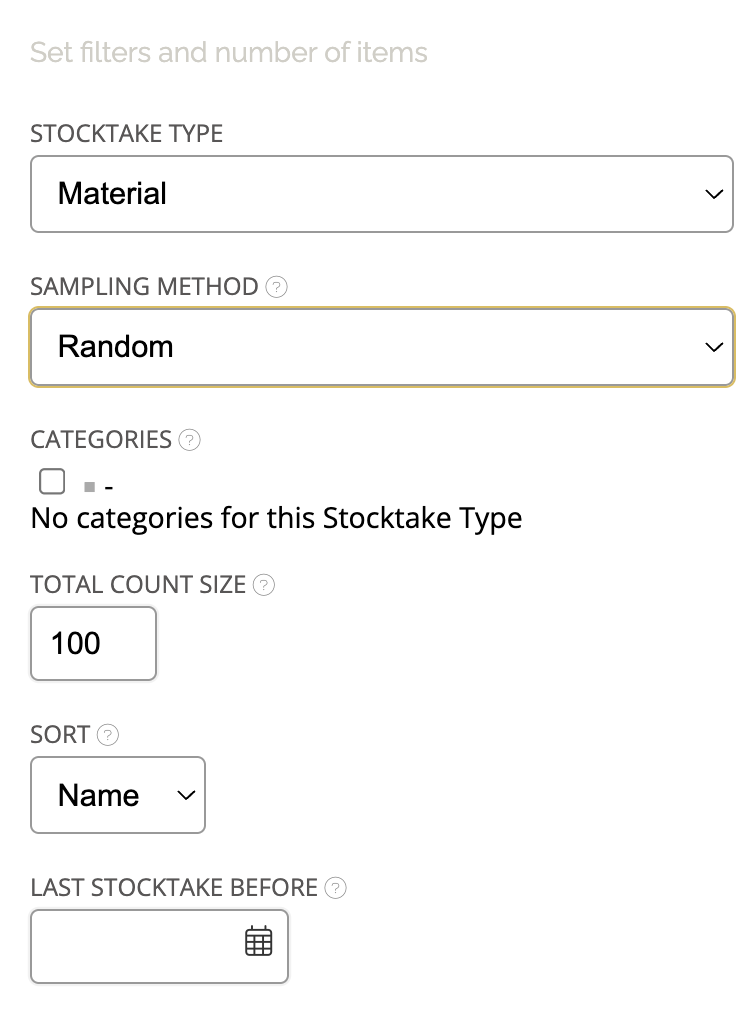Click the LAST STOCKTAKE BEFORE label text
756x1014 pixels.
coord(174,888)
